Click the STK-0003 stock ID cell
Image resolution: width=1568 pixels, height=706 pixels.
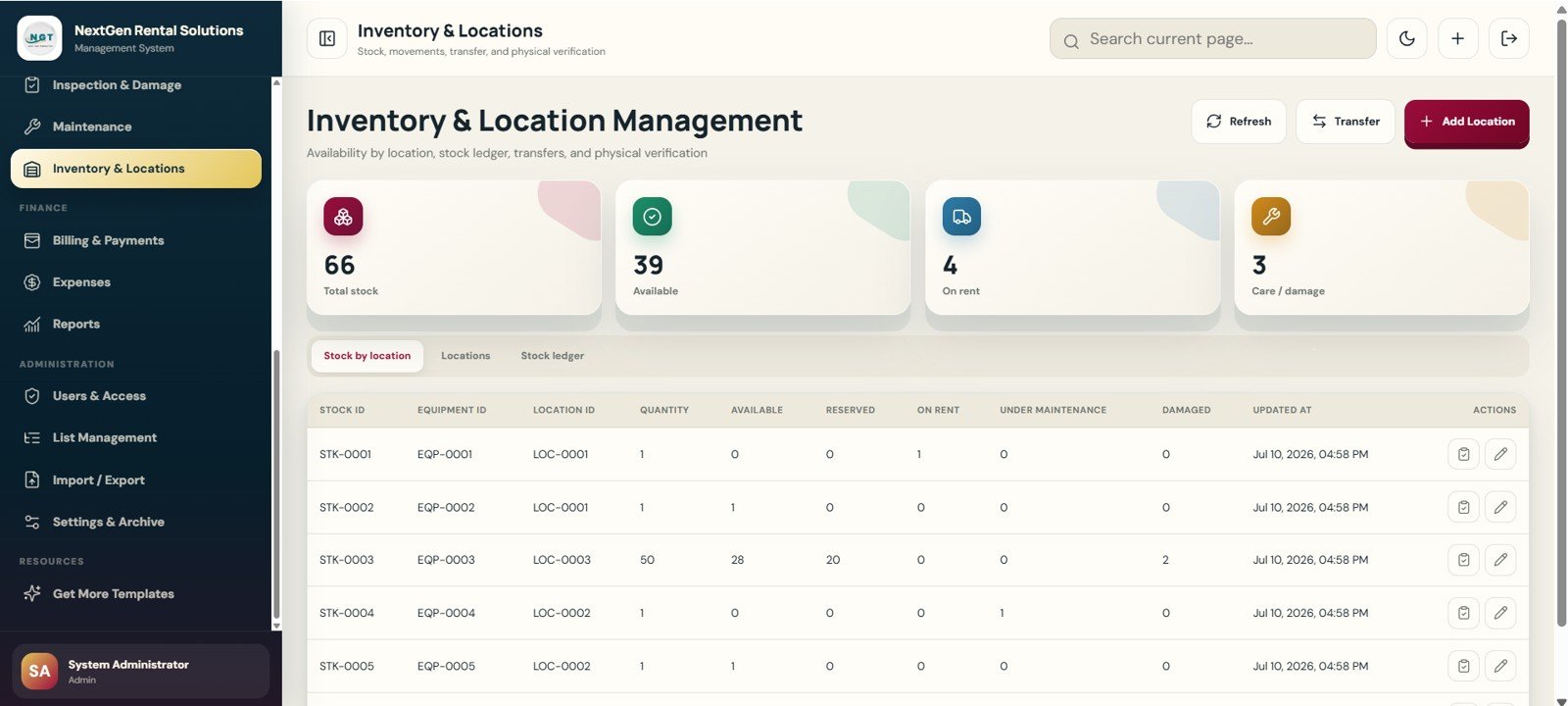pos(347,560)
